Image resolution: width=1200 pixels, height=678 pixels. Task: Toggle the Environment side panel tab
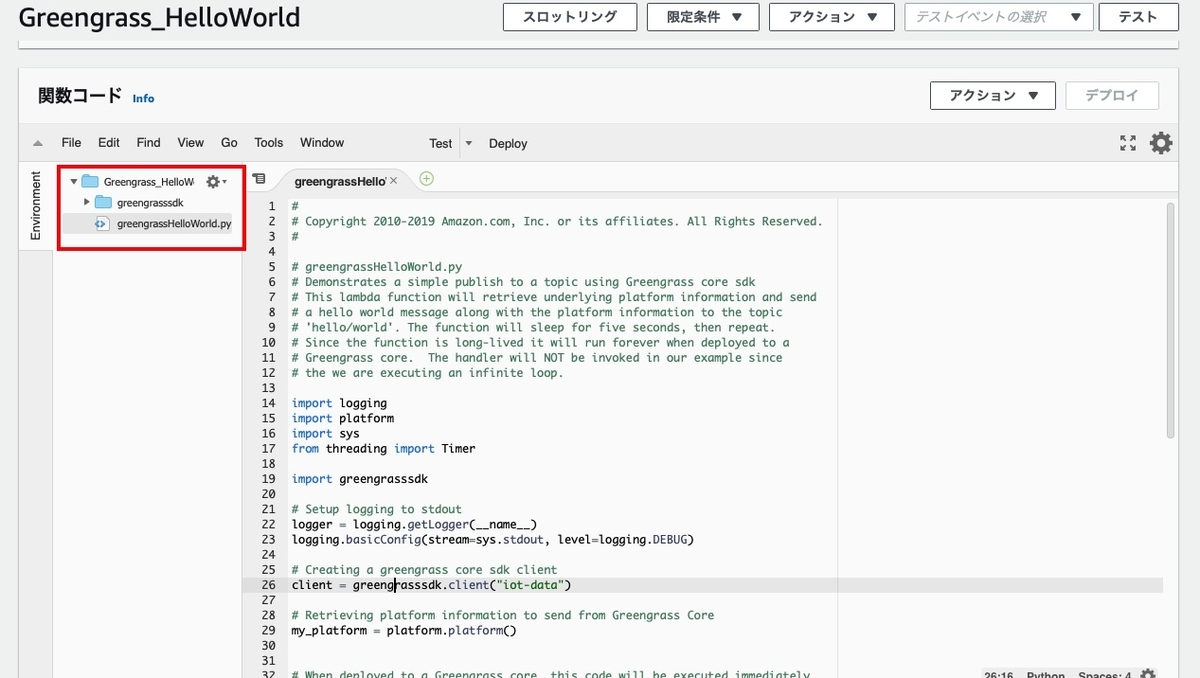[x=36, y=205]
